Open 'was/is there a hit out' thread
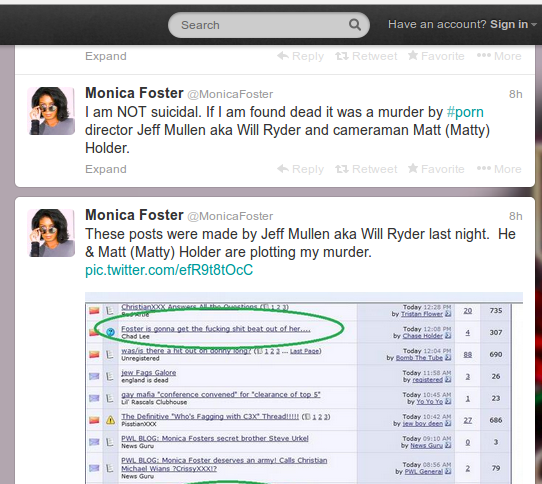The image size is (542, 484). (186, 351)
